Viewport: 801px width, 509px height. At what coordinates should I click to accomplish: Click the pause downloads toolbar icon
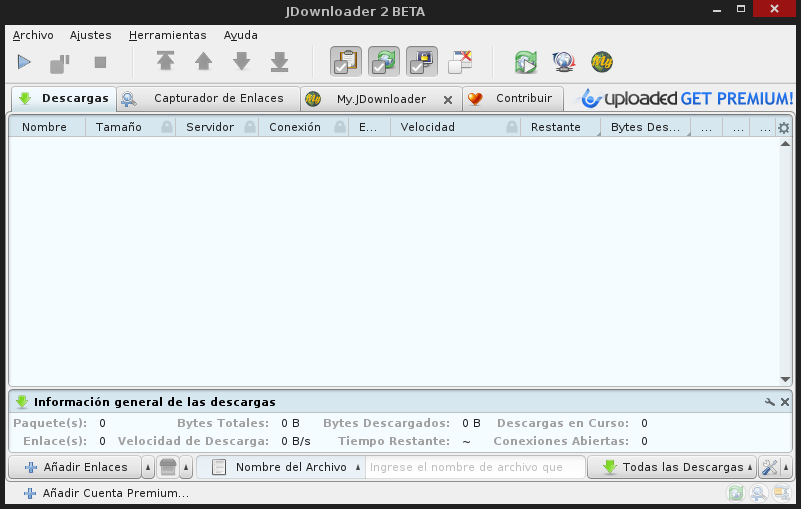pyautogui.click(x=60, y=63)
